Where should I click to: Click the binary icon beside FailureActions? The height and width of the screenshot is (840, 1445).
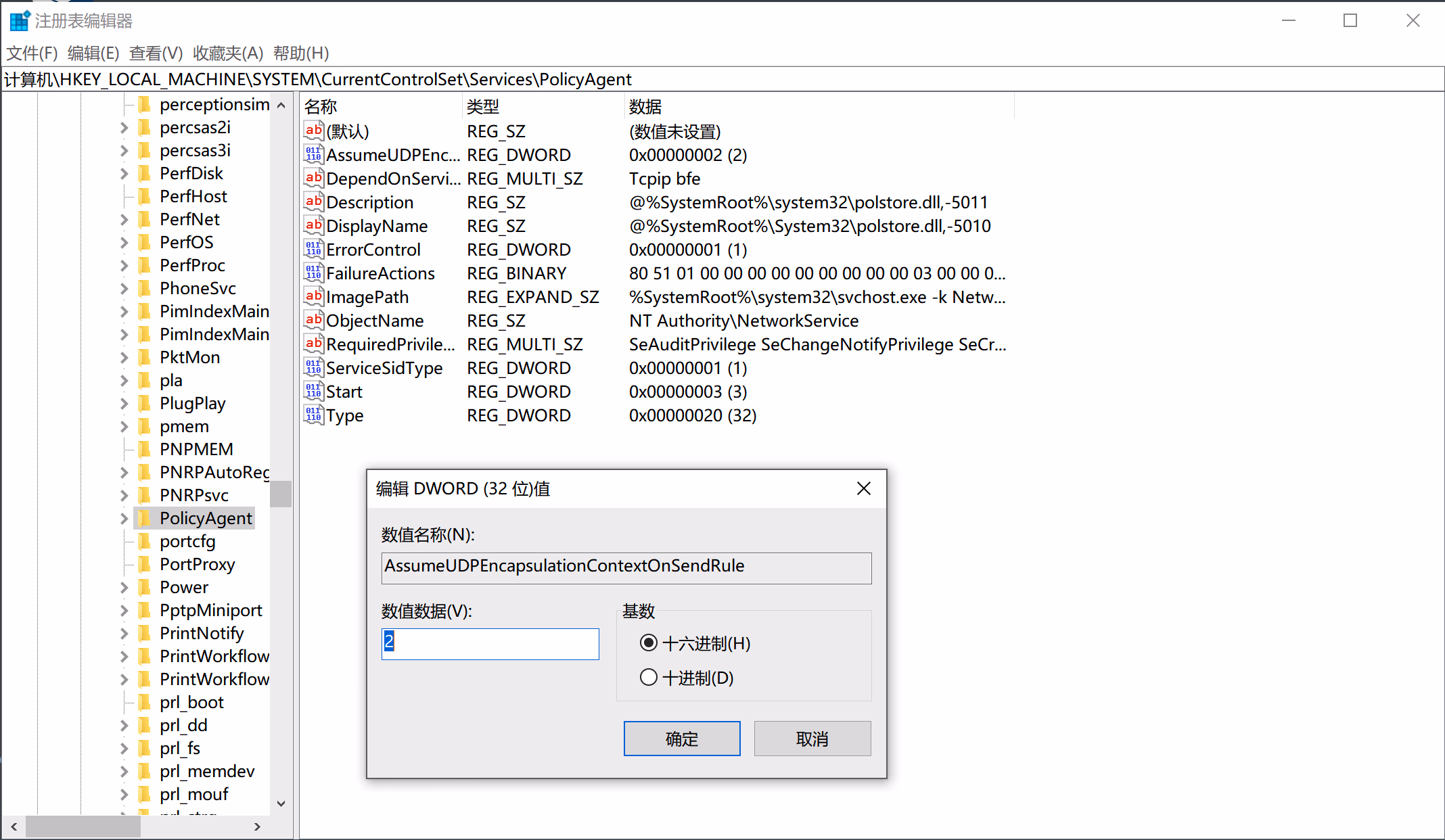click(x=313, y=273)
